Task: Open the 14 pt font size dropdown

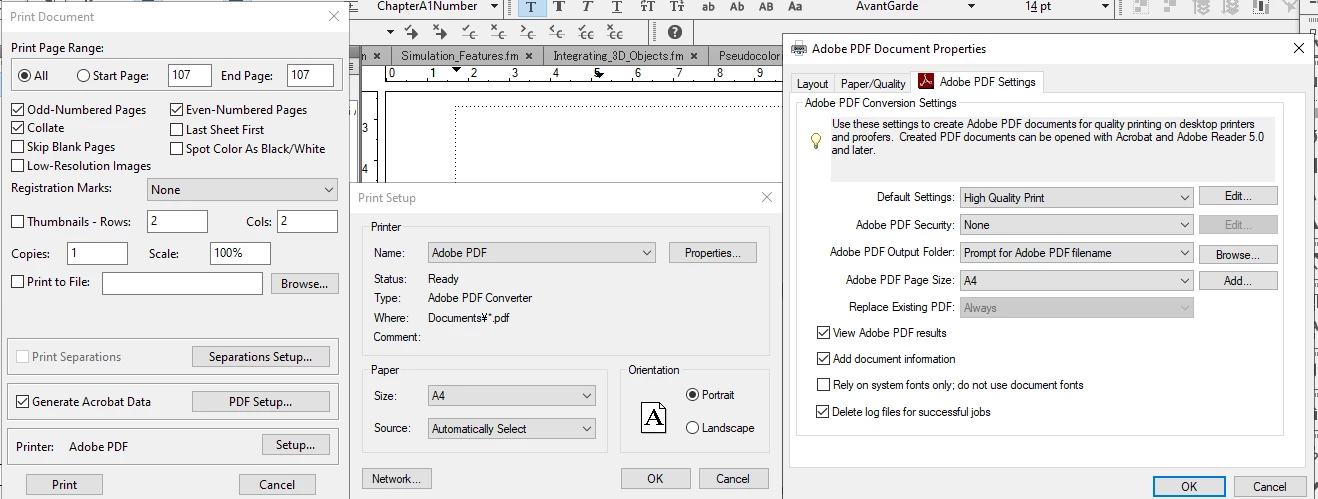Action: (x=1104, y=6)
